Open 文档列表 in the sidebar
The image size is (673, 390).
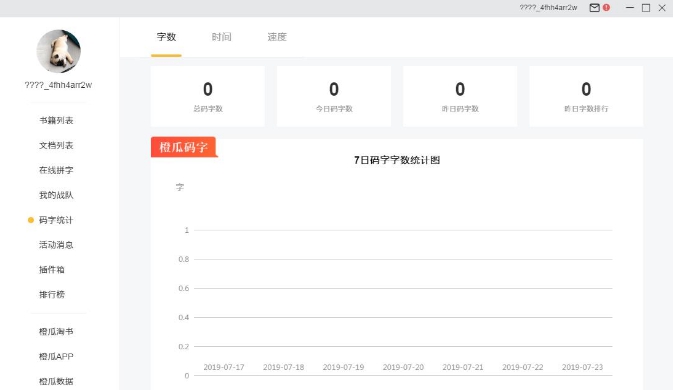[56, 145]
